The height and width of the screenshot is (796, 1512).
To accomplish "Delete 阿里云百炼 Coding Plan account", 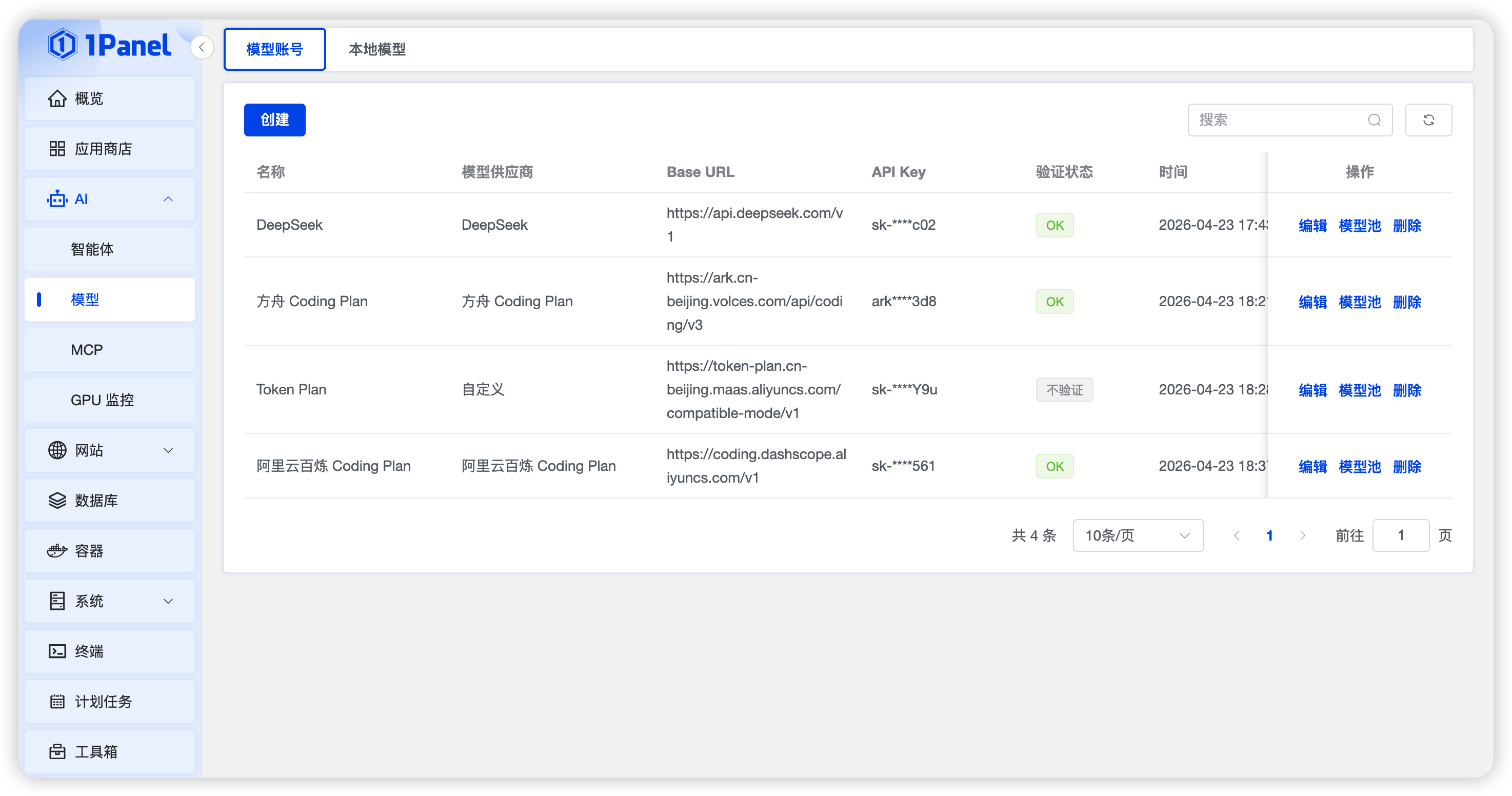I will click(1406, 466).
